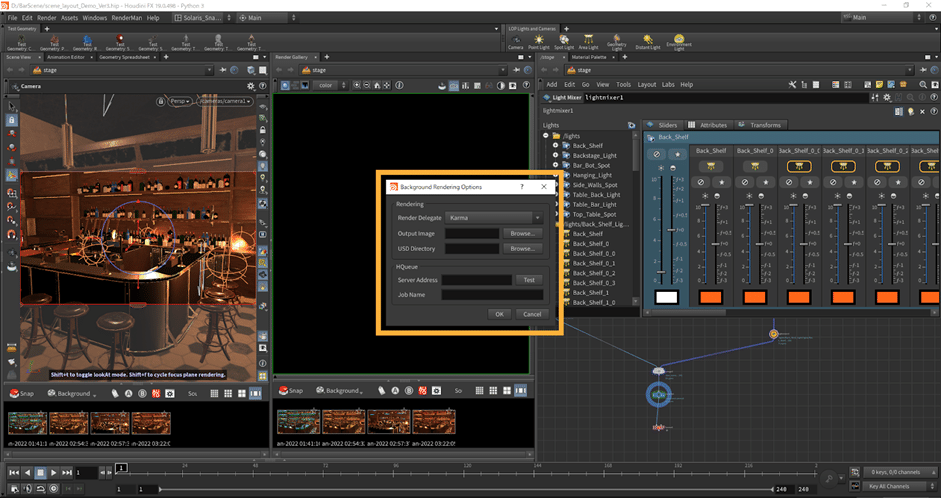Choose the Environment Light shelf tool

tap(679, 41)
